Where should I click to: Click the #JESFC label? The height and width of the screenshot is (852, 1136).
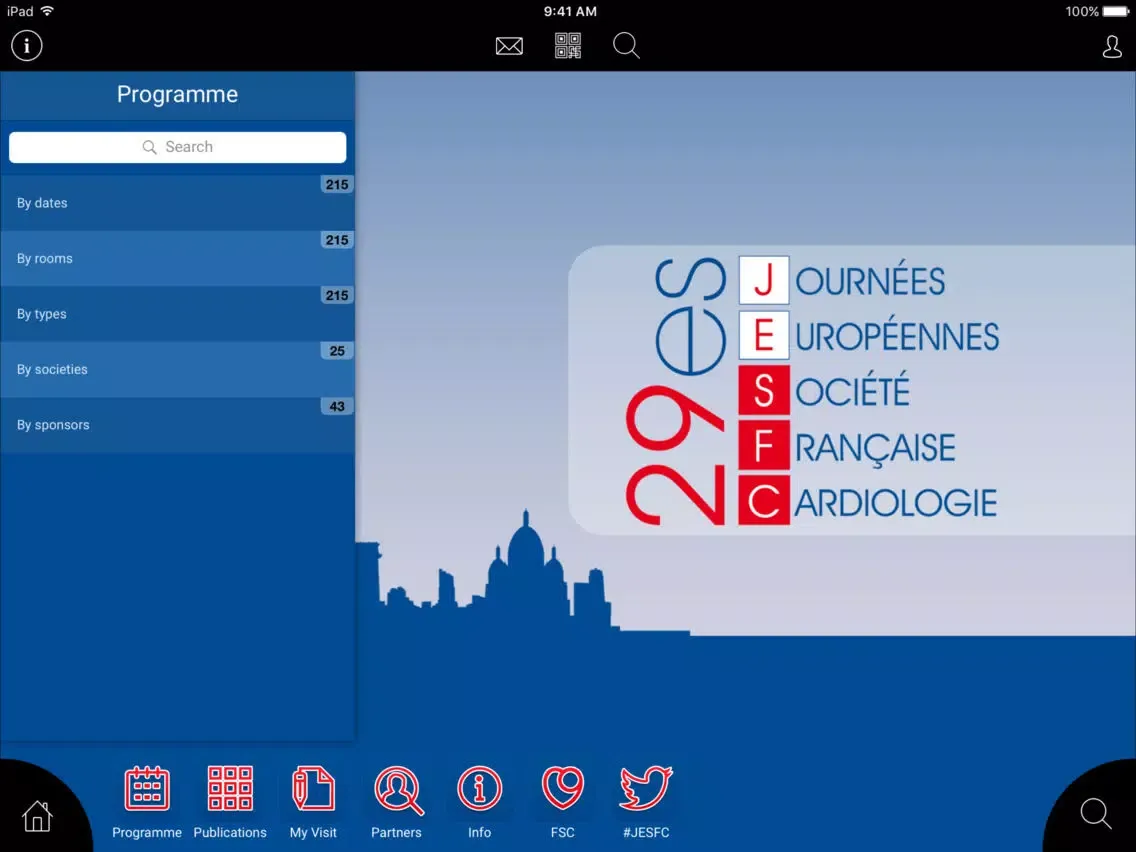[x=646, y=832]
